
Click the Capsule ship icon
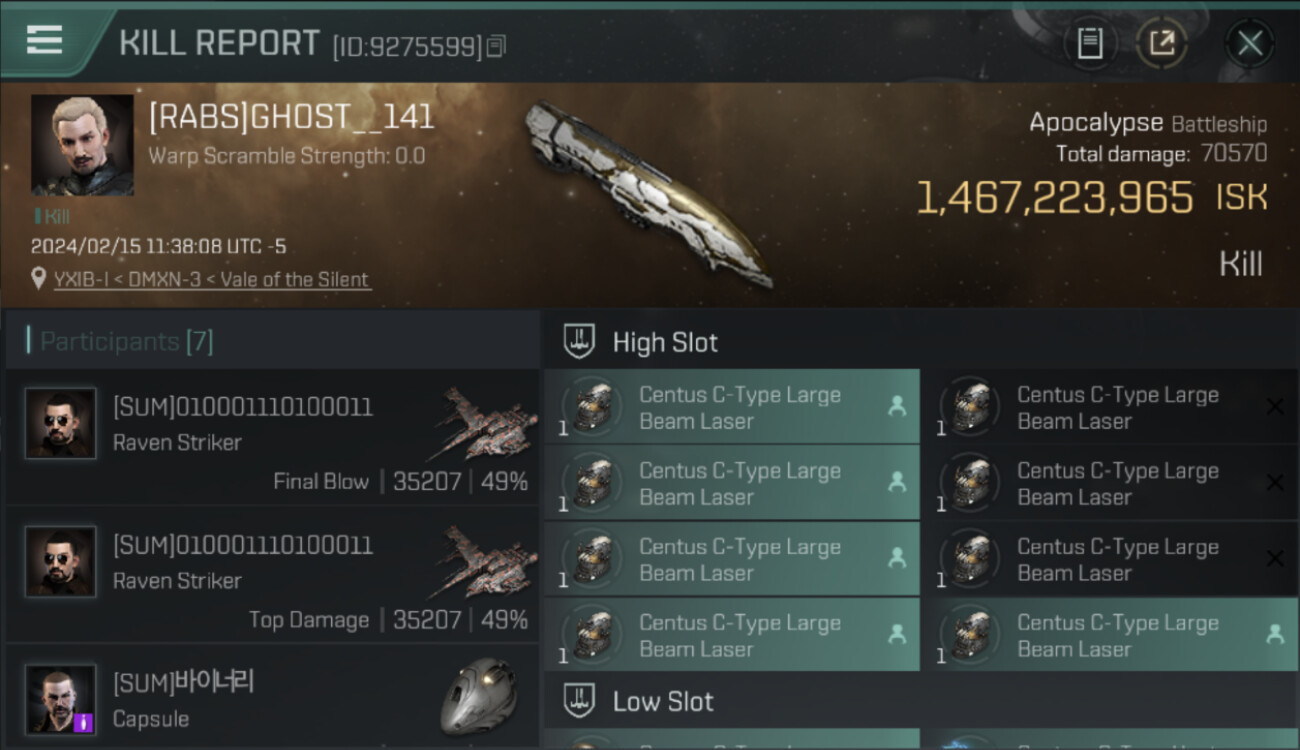479,695
